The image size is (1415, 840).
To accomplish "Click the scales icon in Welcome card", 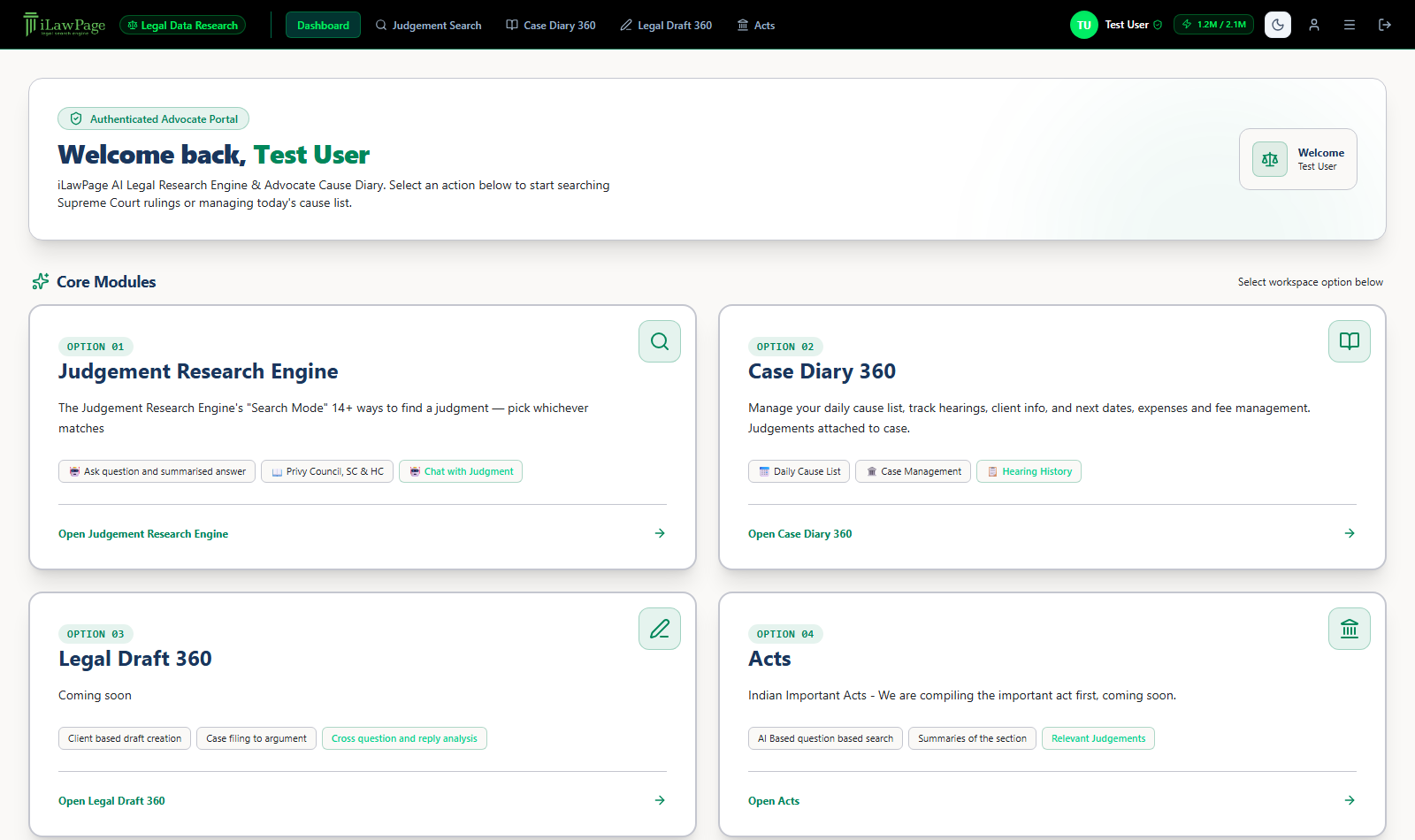I will tap(1270, 159).
